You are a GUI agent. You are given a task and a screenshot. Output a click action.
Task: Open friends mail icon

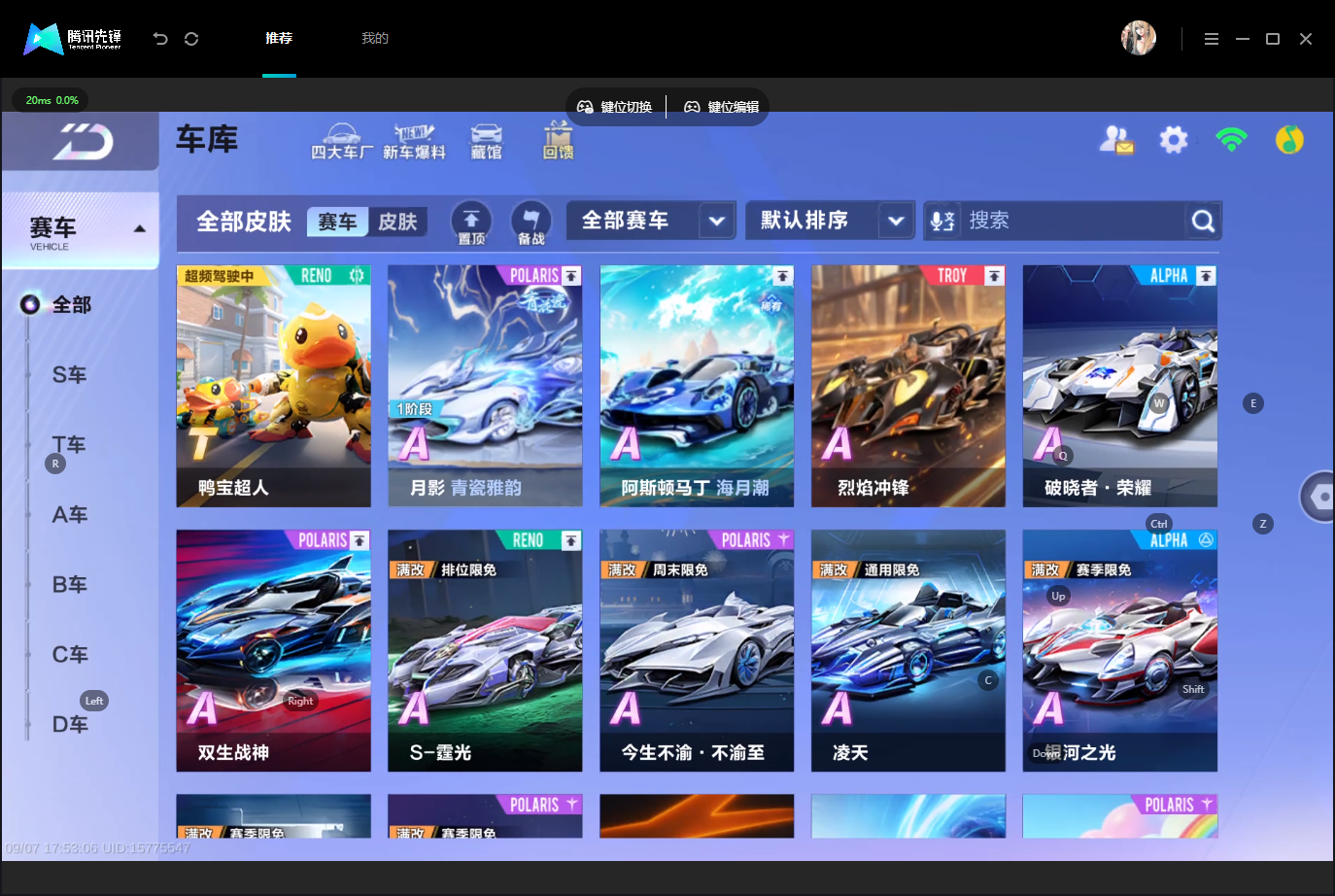1116,140
